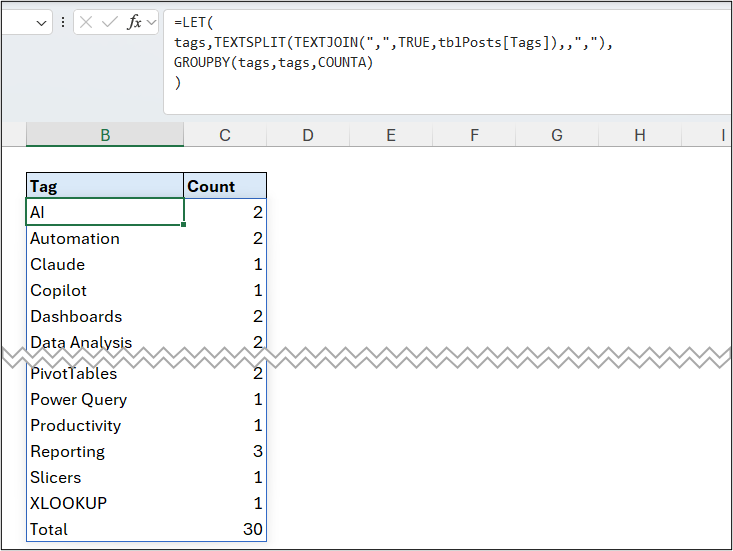The image size is (733, 551).
Task: Select column G header
Action: tap(557, 135)
